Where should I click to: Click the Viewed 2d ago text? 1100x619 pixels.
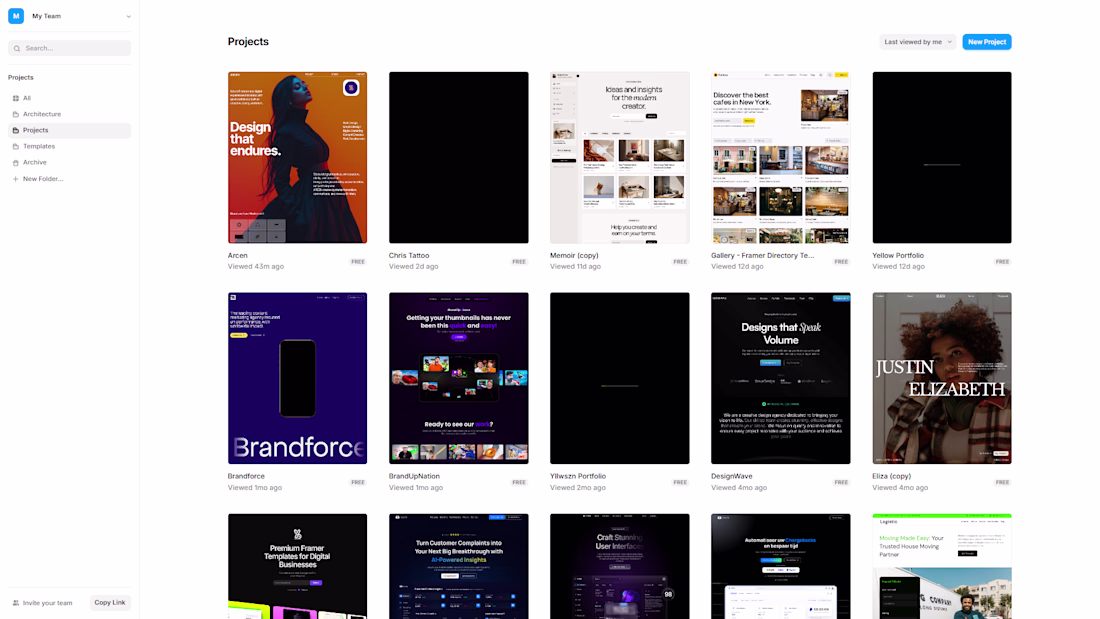click(x=414, y=267)
